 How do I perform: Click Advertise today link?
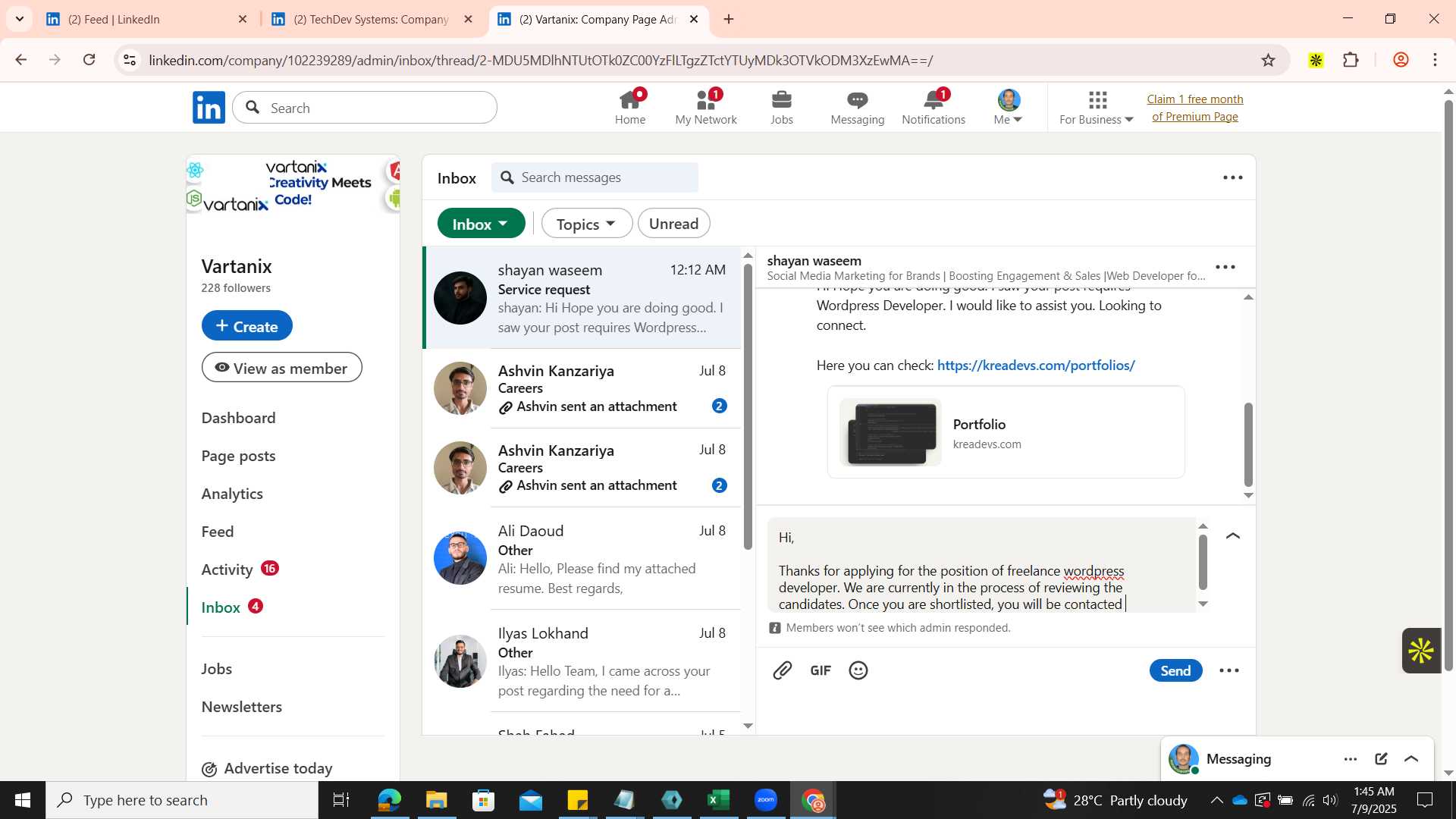[267, 769]
